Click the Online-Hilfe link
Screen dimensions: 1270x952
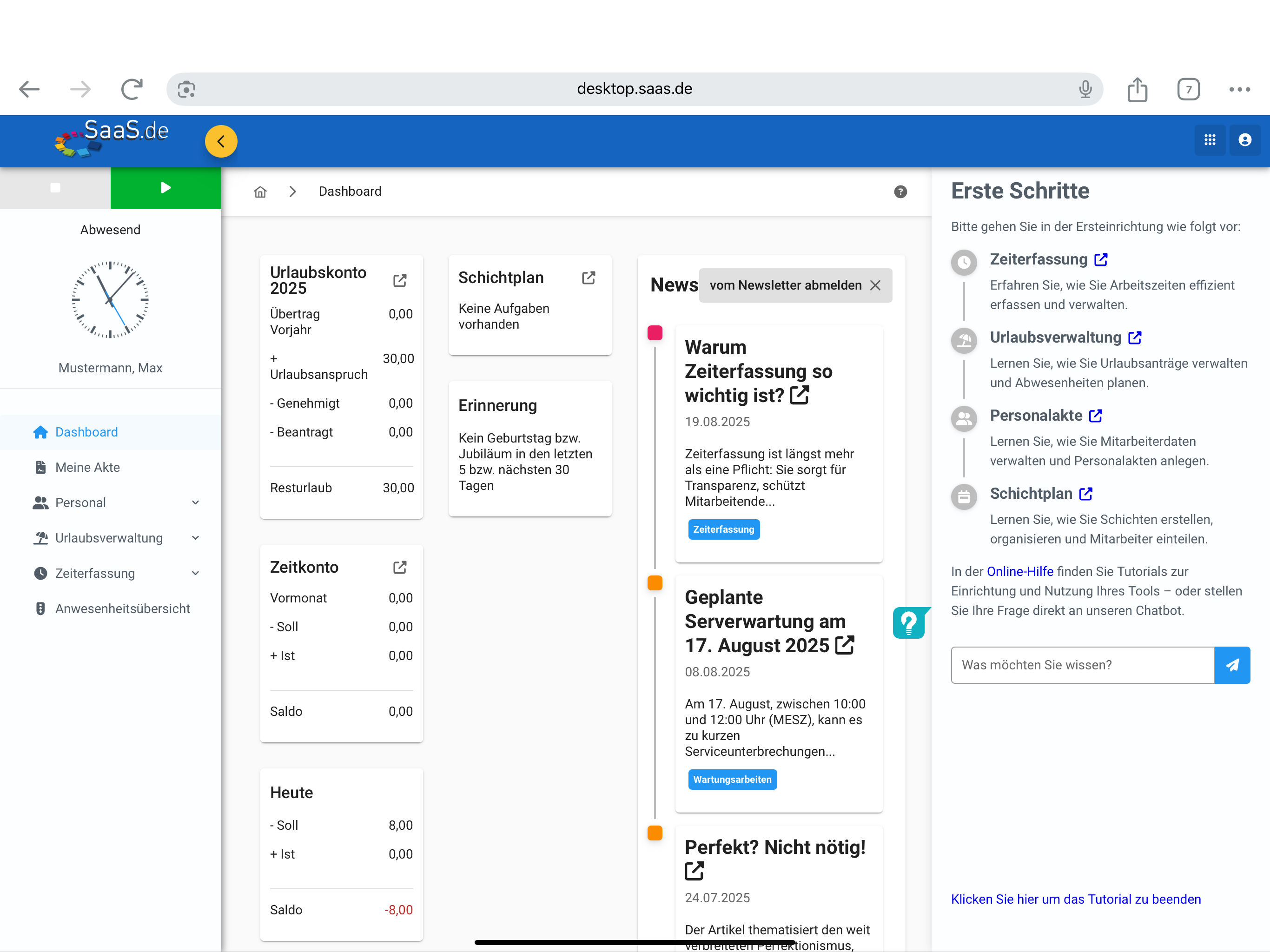(x=1020, y=571)
